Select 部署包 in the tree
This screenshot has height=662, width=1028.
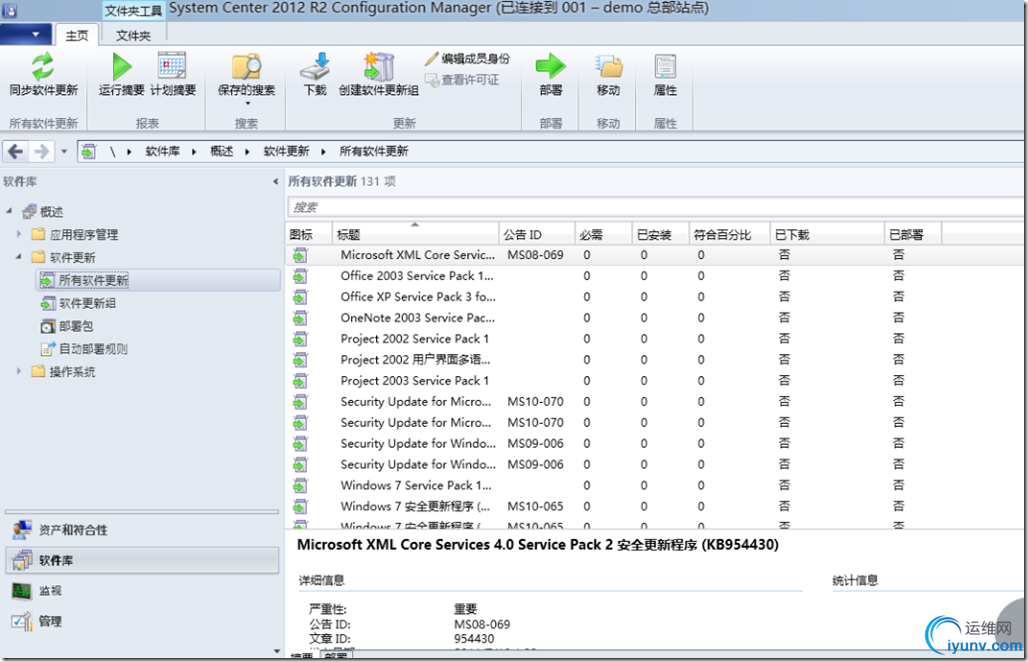pos(76,326)
